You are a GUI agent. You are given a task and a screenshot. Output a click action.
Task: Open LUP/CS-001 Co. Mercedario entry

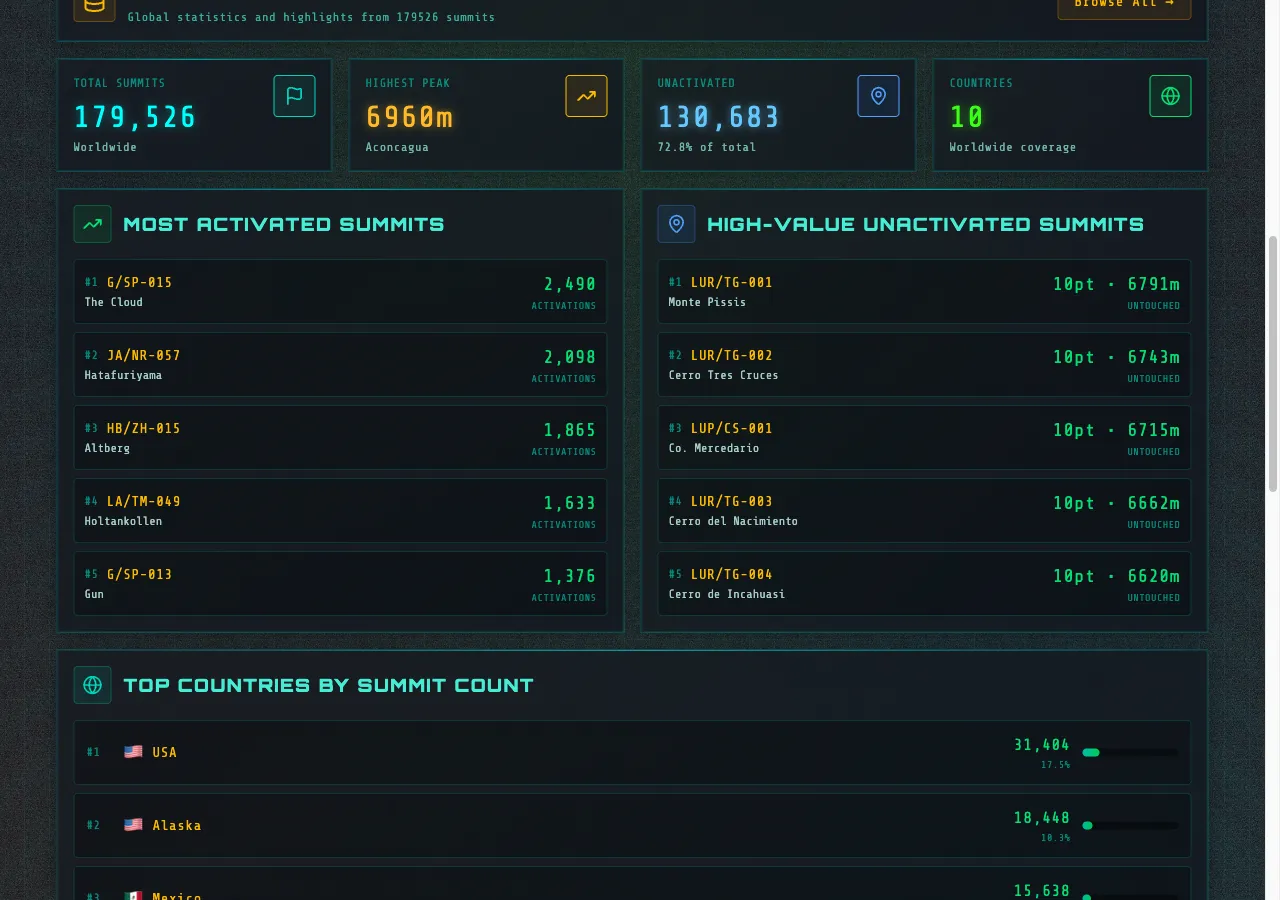pyautogui.click(x=924, y=438)
